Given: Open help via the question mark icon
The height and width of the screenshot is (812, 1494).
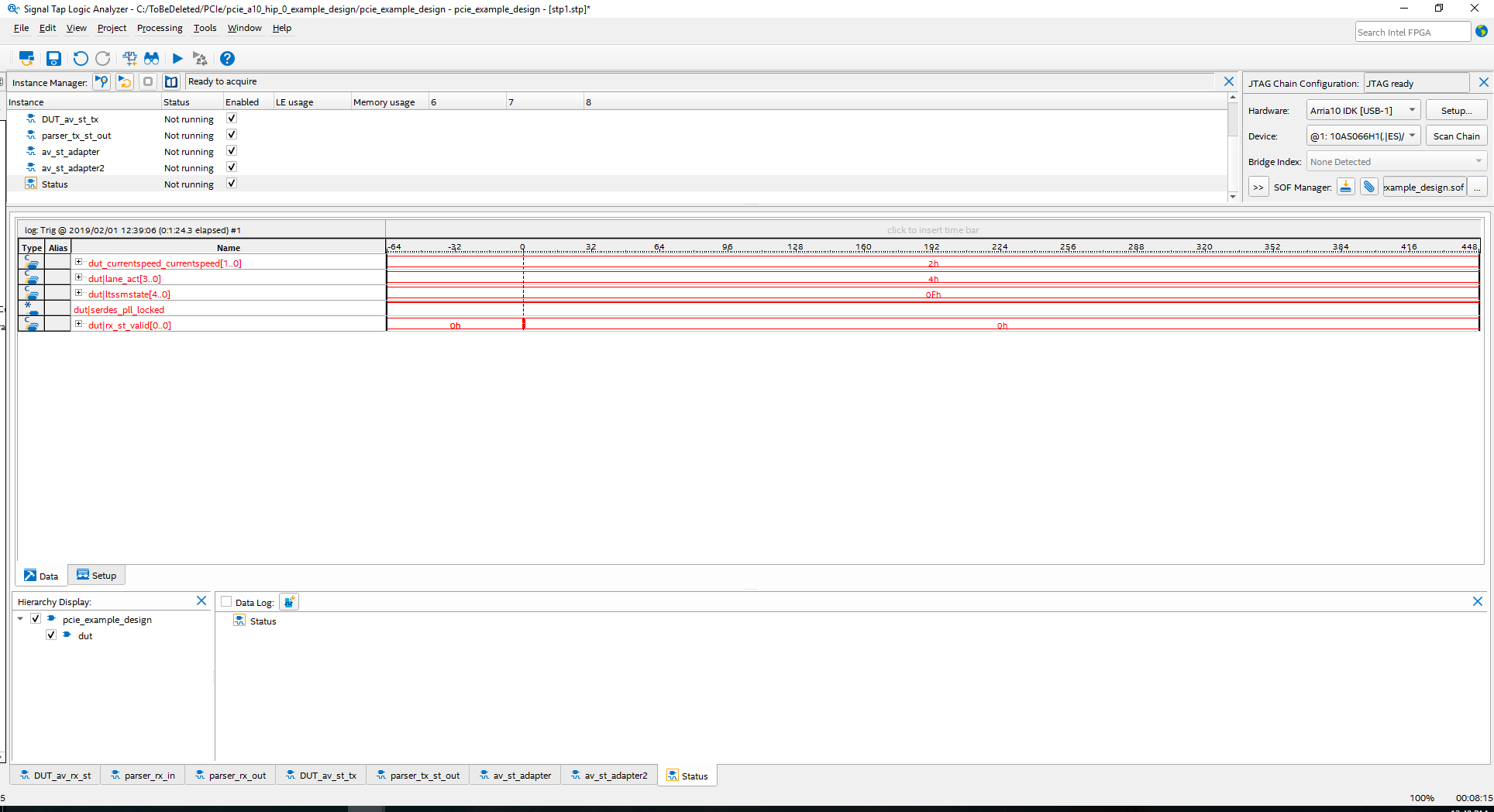Looking at the screenshot, I should pos(227,58).
